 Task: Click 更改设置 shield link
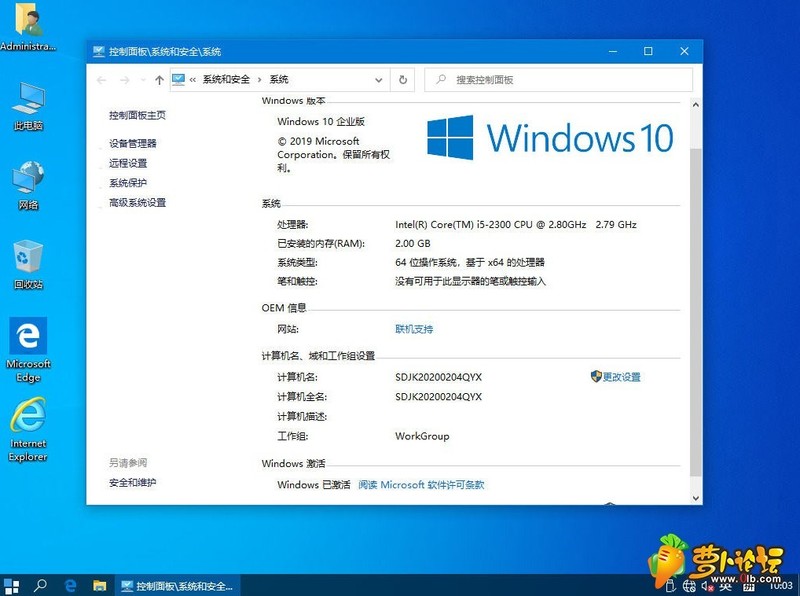pyautogui.click(x=615, y=377)
